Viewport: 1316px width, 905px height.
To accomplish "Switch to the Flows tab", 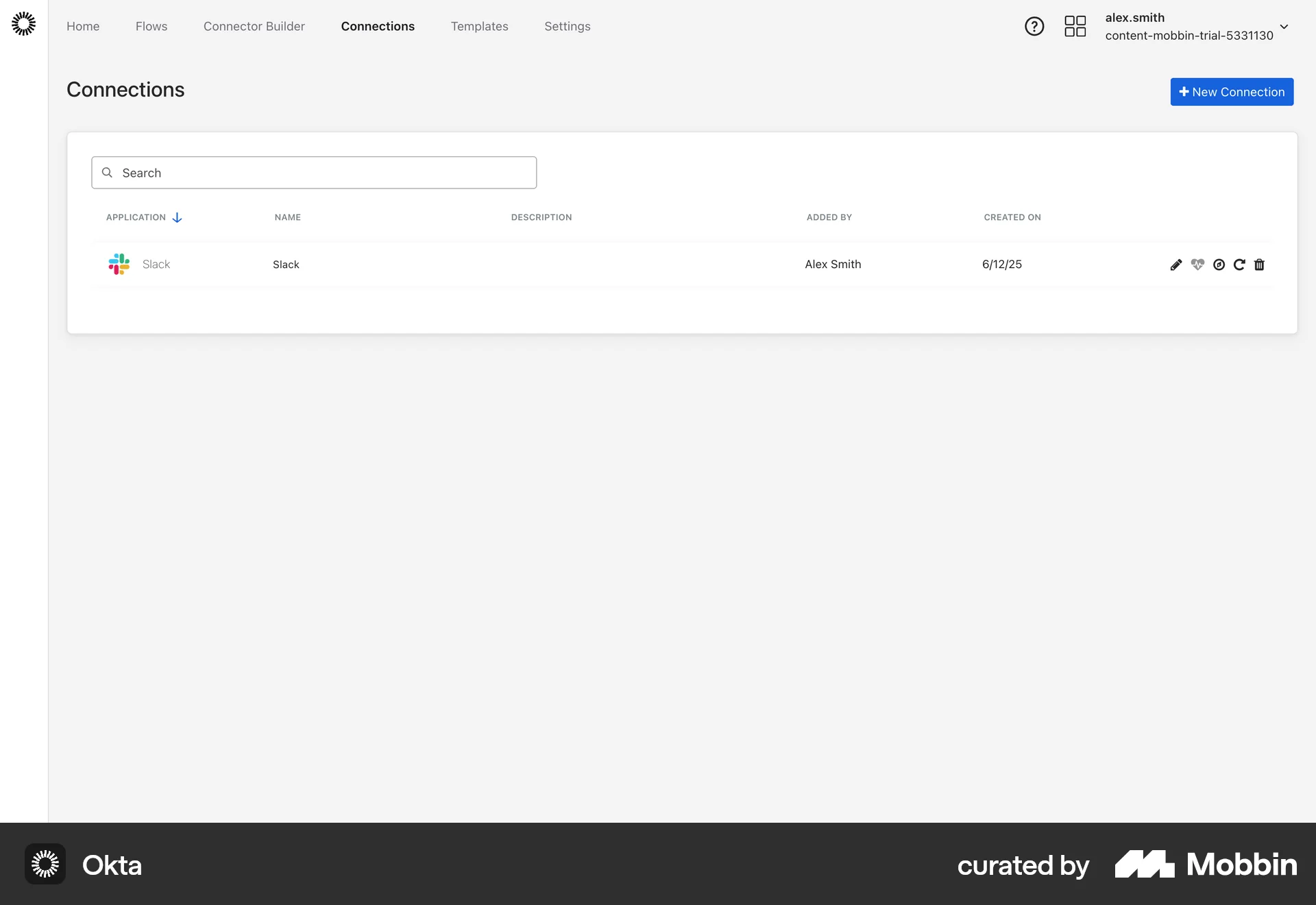I will point(151,26).
